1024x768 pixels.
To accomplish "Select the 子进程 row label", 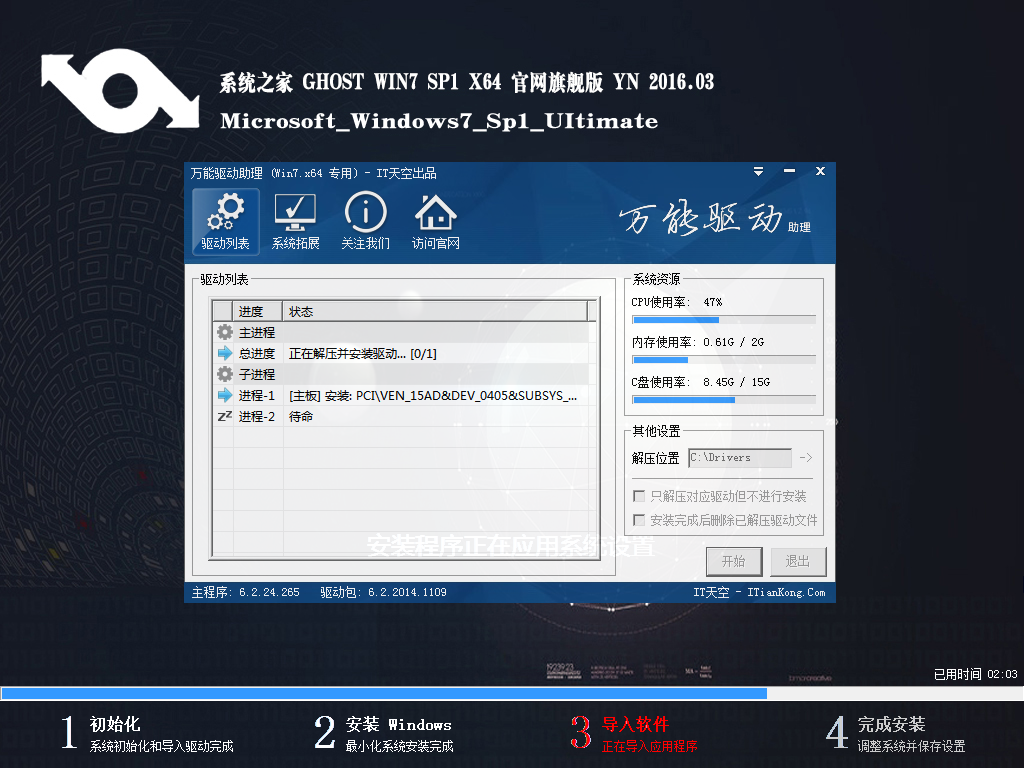I will coord(257,374).
